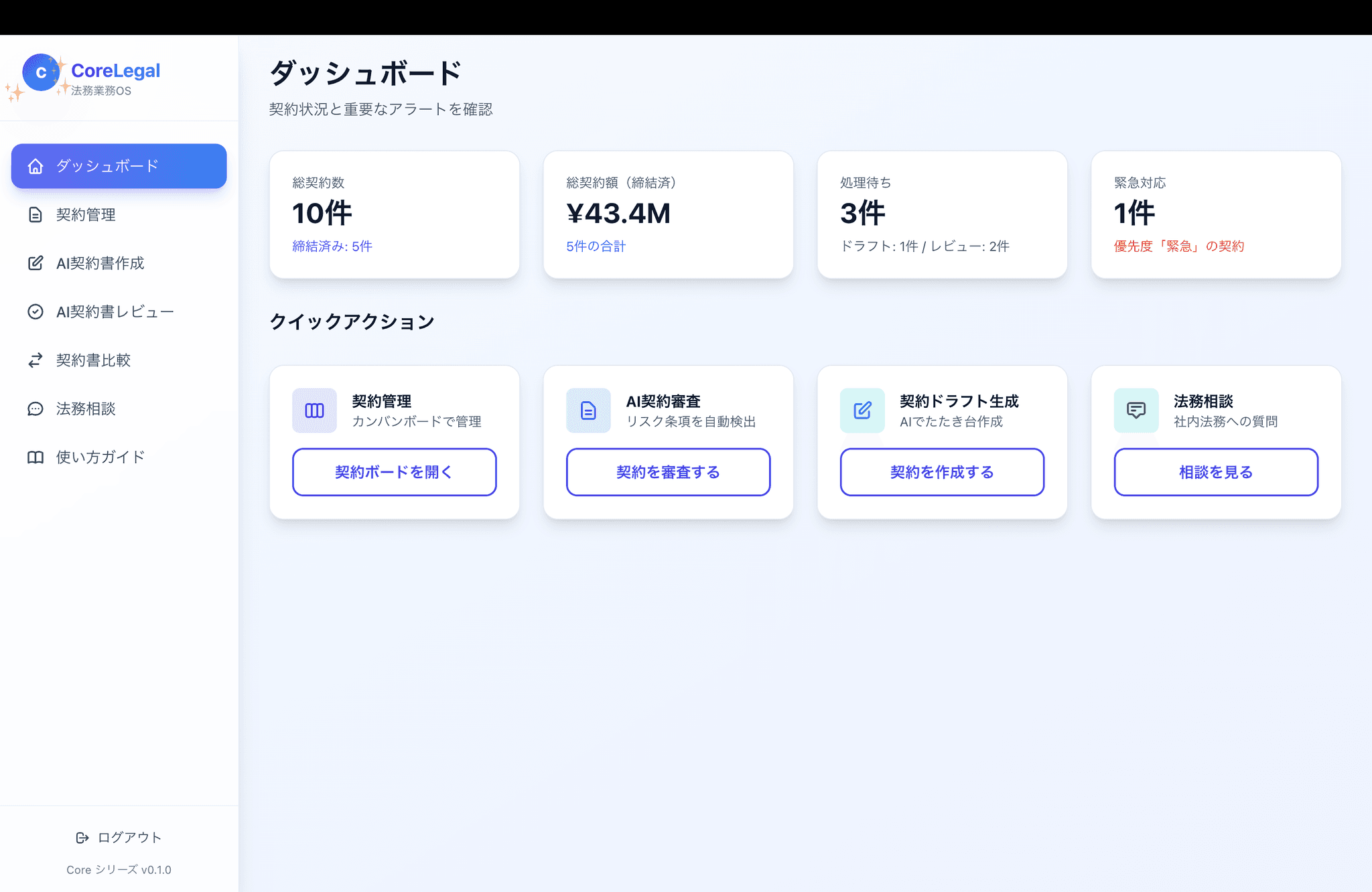The height and width of the screenshot is (892, 1372).
Task: Click the speech bubble icon on 法務相談 card
Action: point(1136,410)
